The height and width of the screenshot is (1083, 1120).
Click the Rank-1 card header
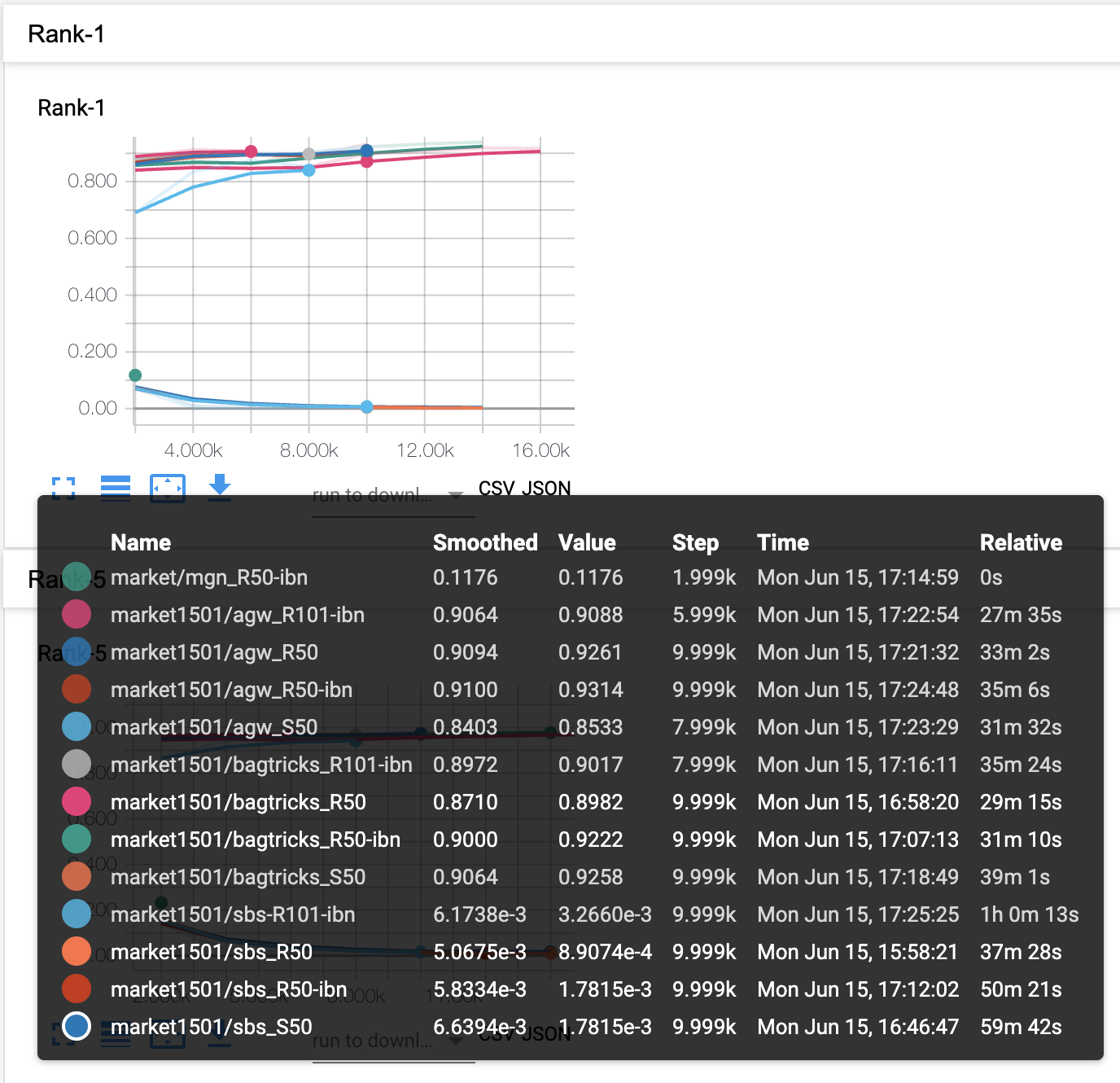(x=68, y=34)
